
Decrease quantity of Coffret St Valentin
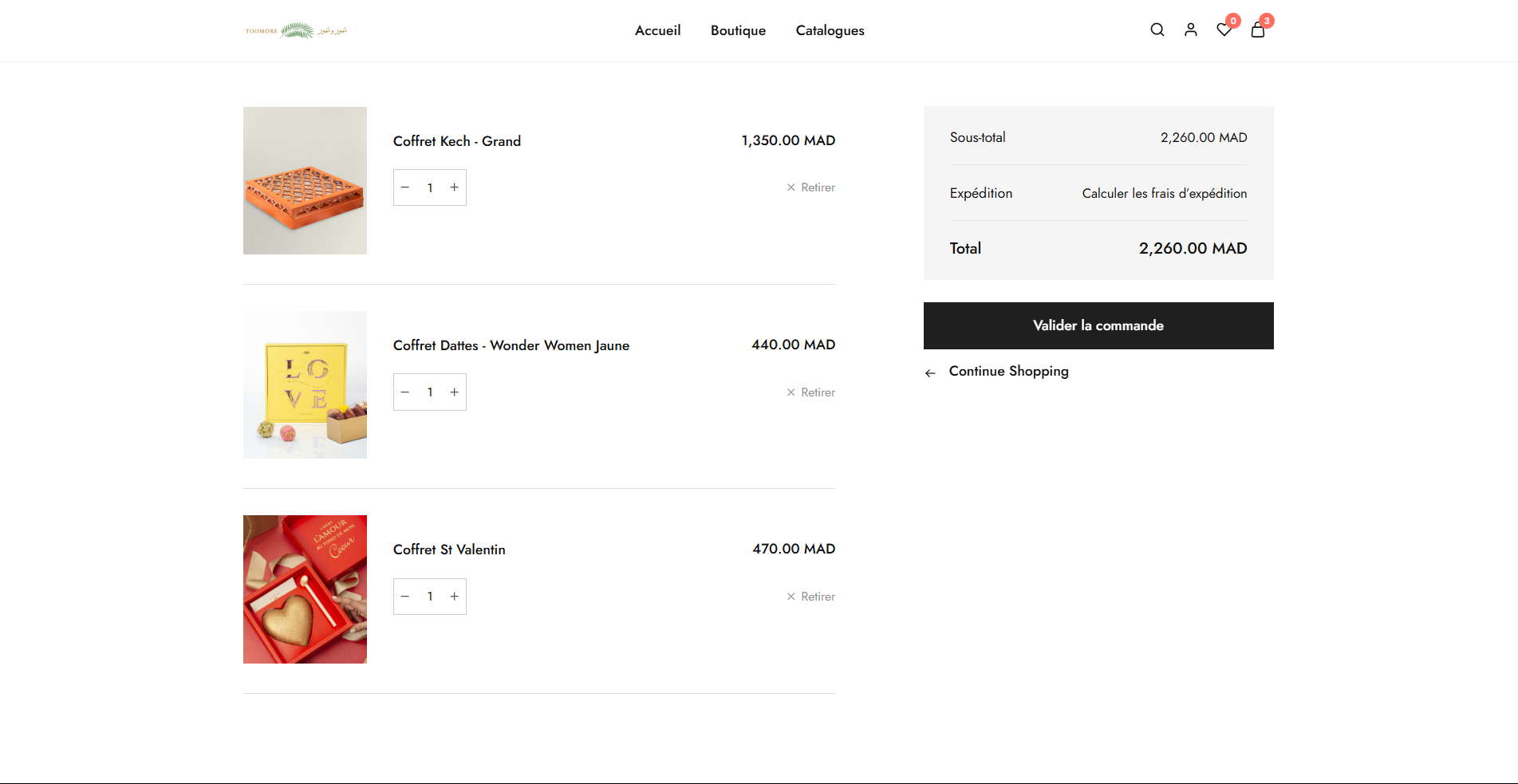pyautogui.click(x=405, y=597)
